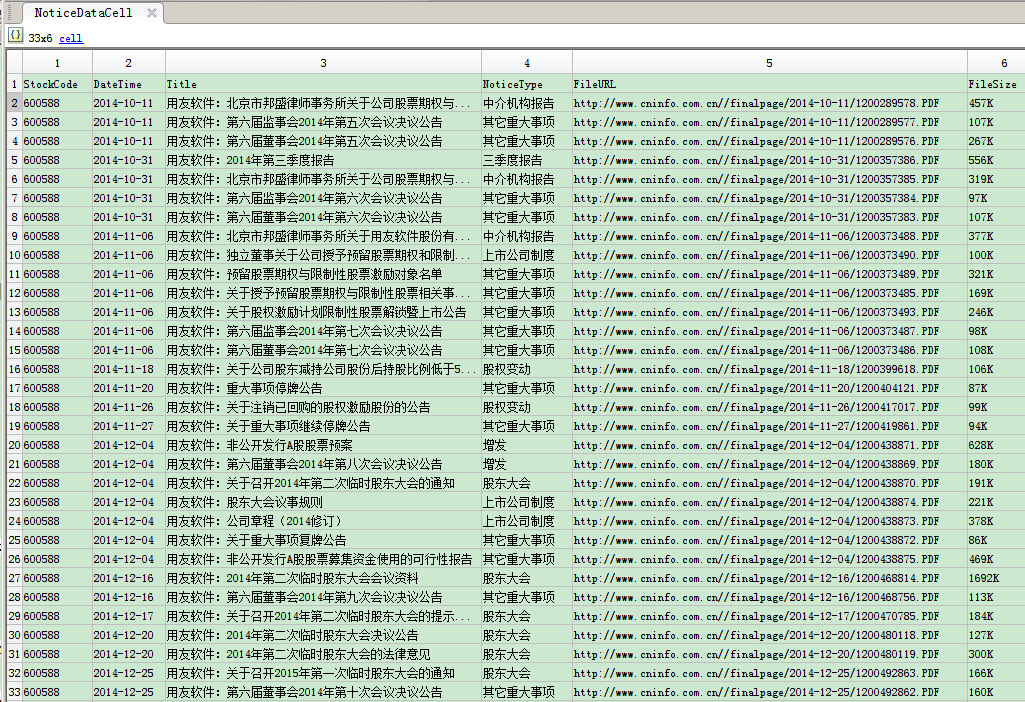Screen dimensions: 1025x702
Task: Click URL cell ending 1200357386.PDF
Action: 769,160
